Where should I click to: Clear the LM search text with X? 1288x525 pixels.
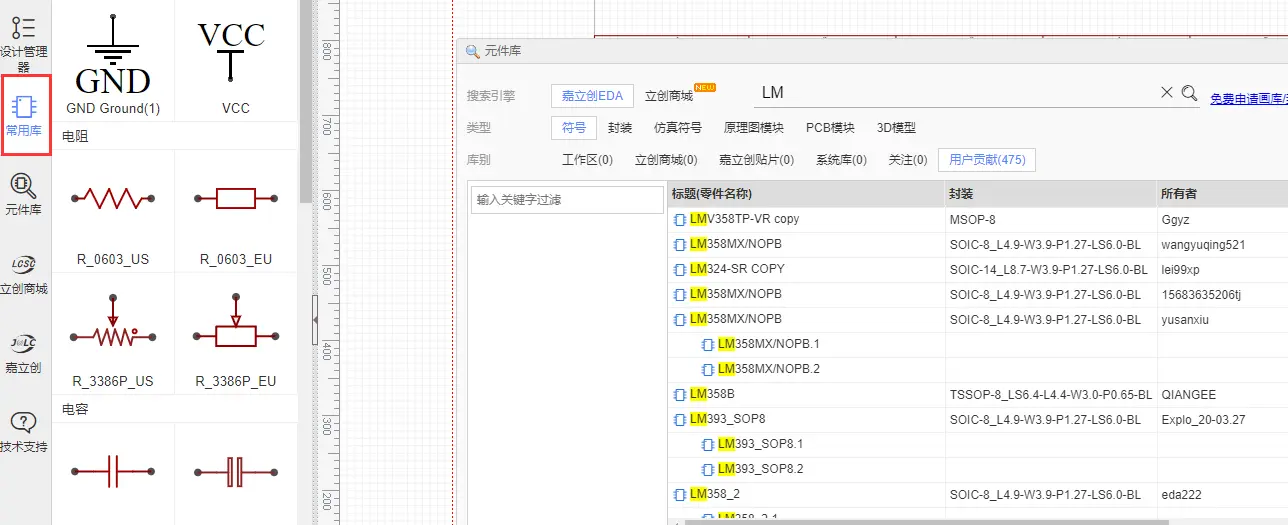tap(1166, 93)
